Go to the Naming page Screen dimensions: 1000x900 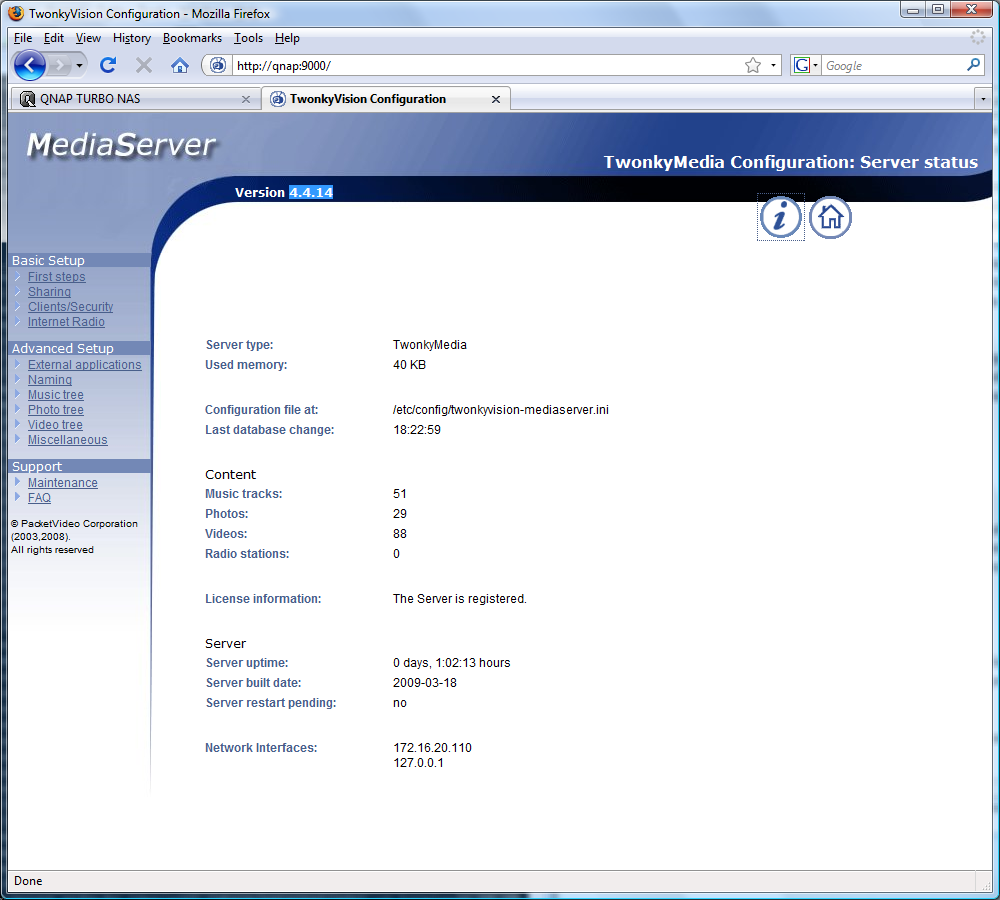[50, 380]
